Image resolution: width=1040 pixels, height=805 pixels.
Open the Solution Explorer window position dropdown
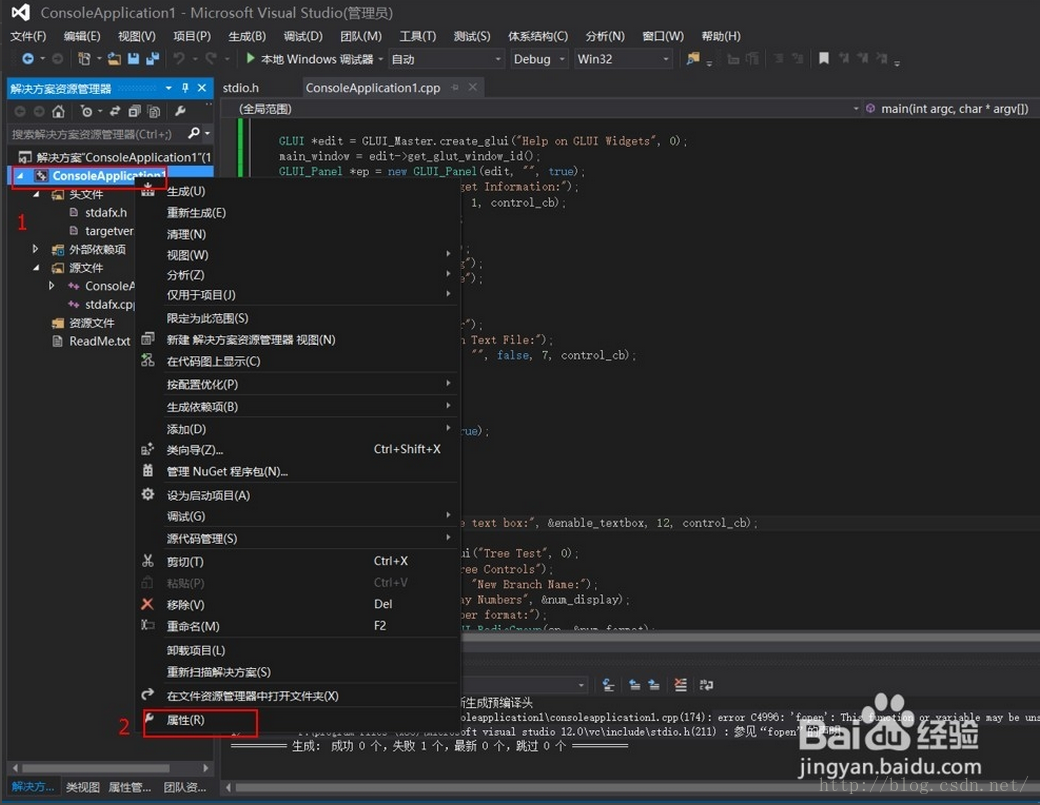coord(168,88)
